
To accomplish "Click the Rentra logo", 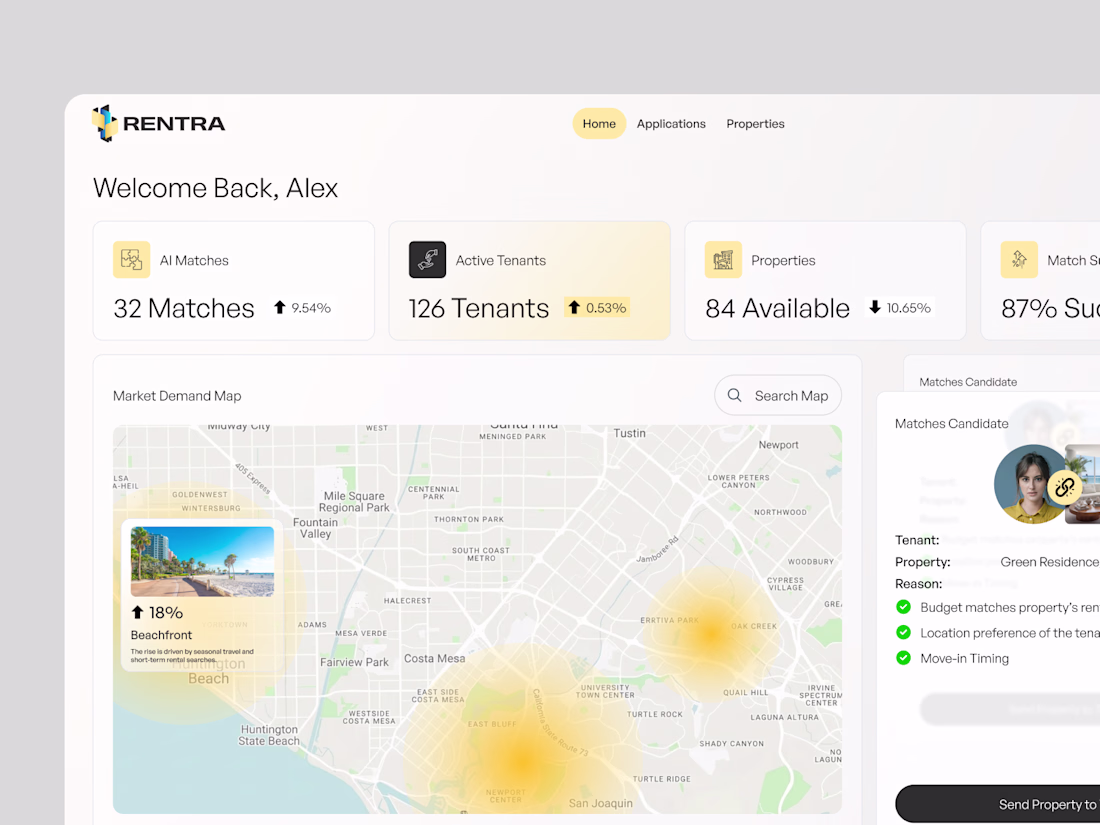I will 159,123.
